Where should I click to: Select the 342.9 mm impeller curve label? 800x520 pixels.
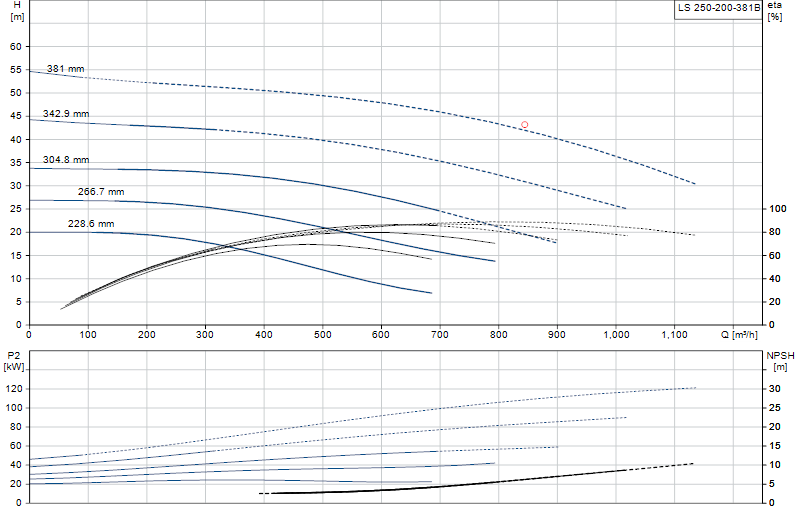[x=66, y=113]
